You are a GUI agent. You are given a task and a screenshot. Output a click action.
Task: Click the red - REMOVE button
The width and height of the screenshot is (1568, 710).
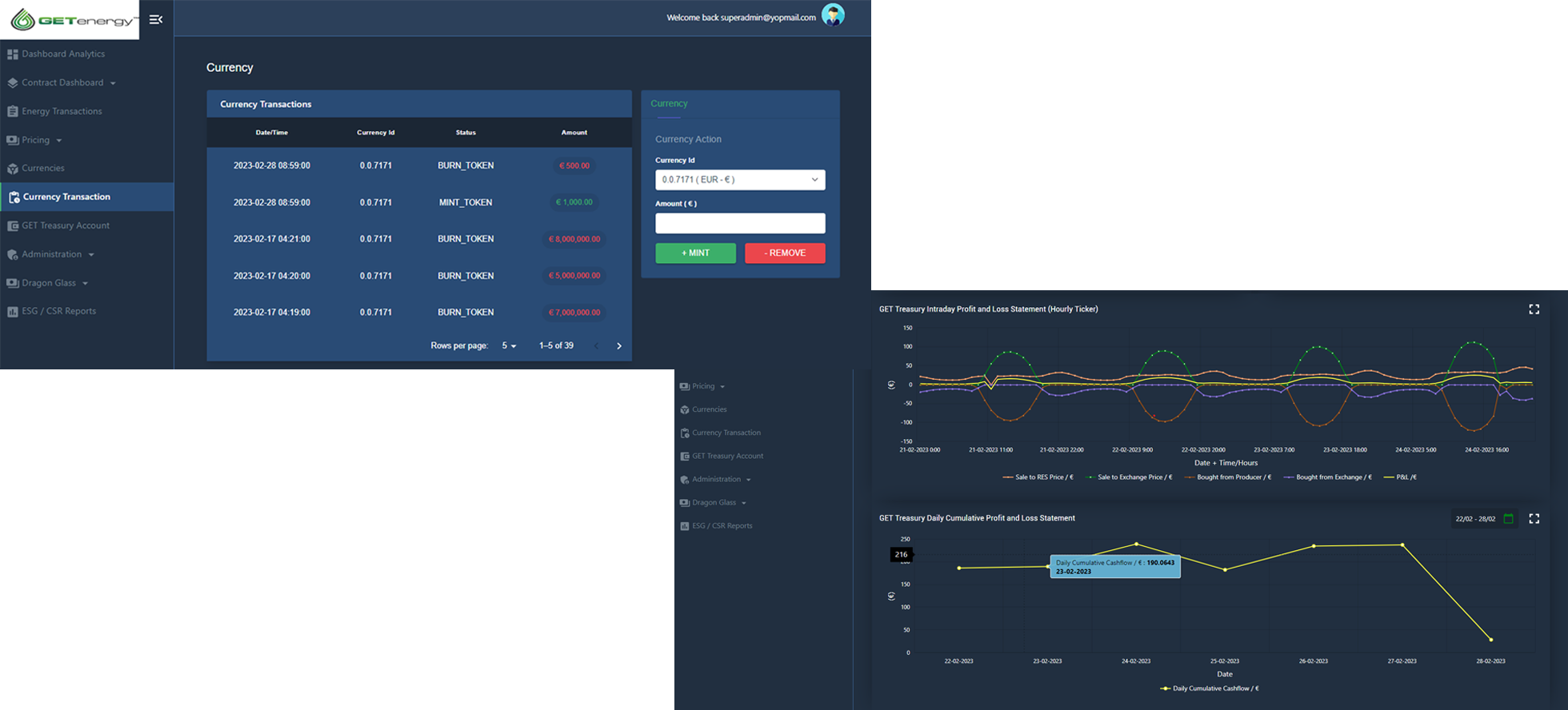785,253
